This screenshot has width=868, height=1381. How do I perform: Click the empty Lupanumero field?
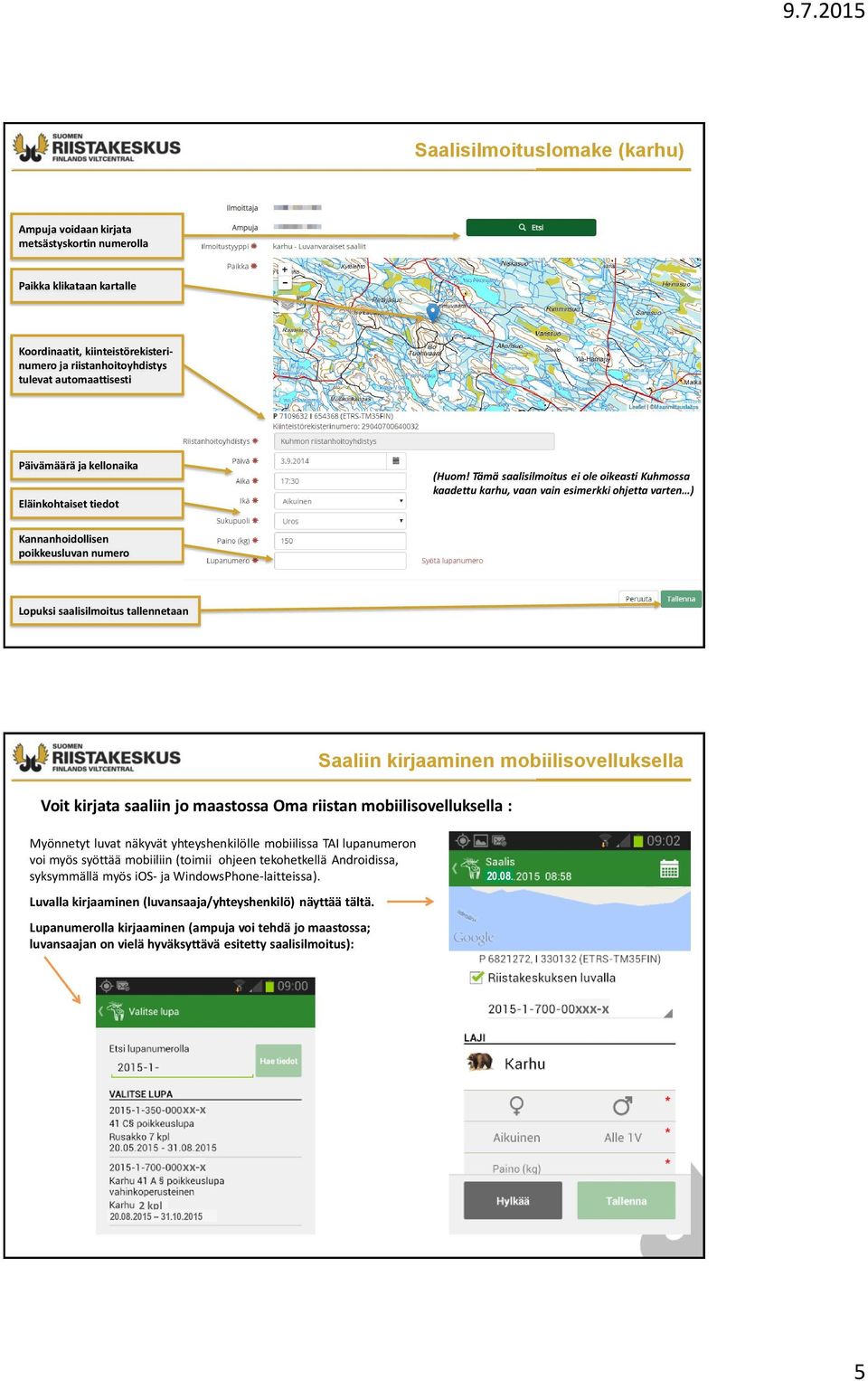(340, 561)
